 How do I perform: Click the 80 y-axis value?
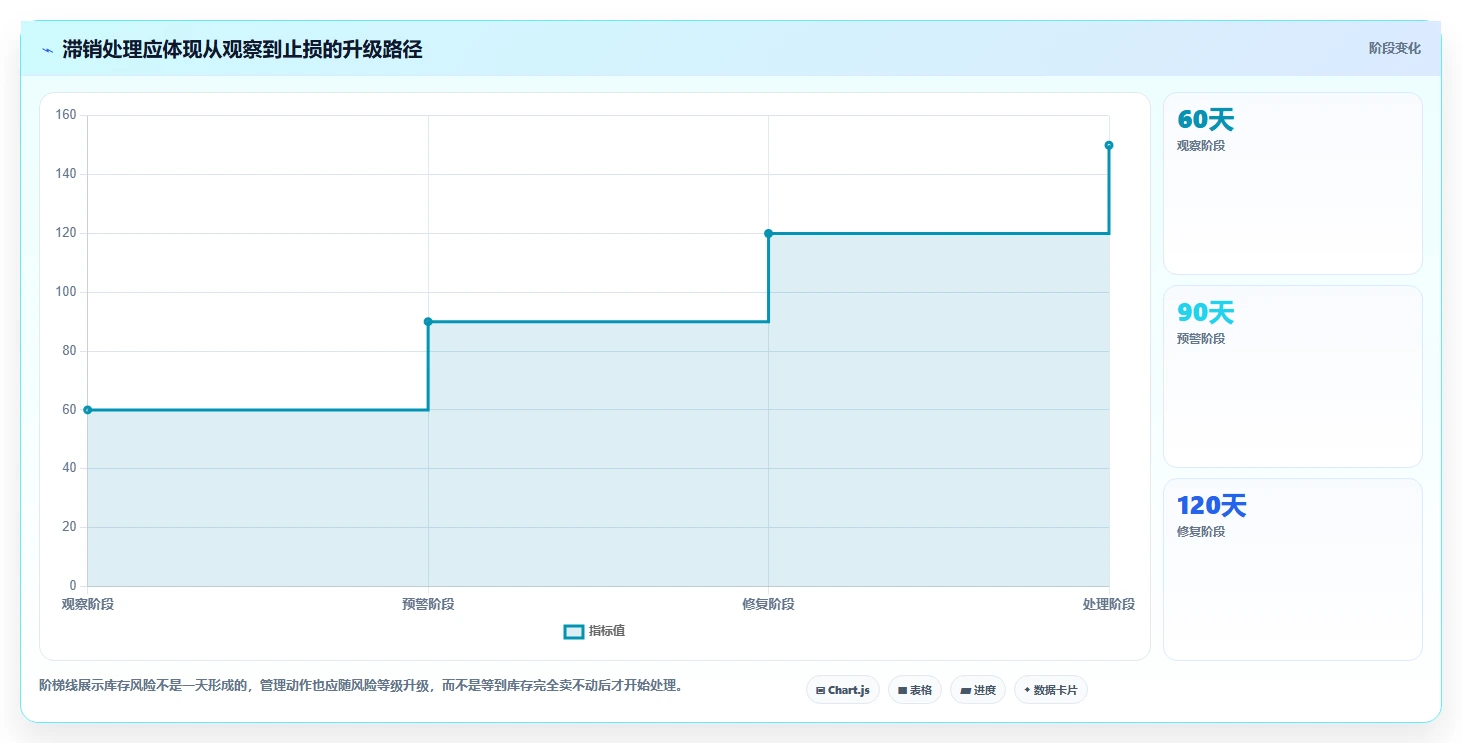(x=69, y=351)
